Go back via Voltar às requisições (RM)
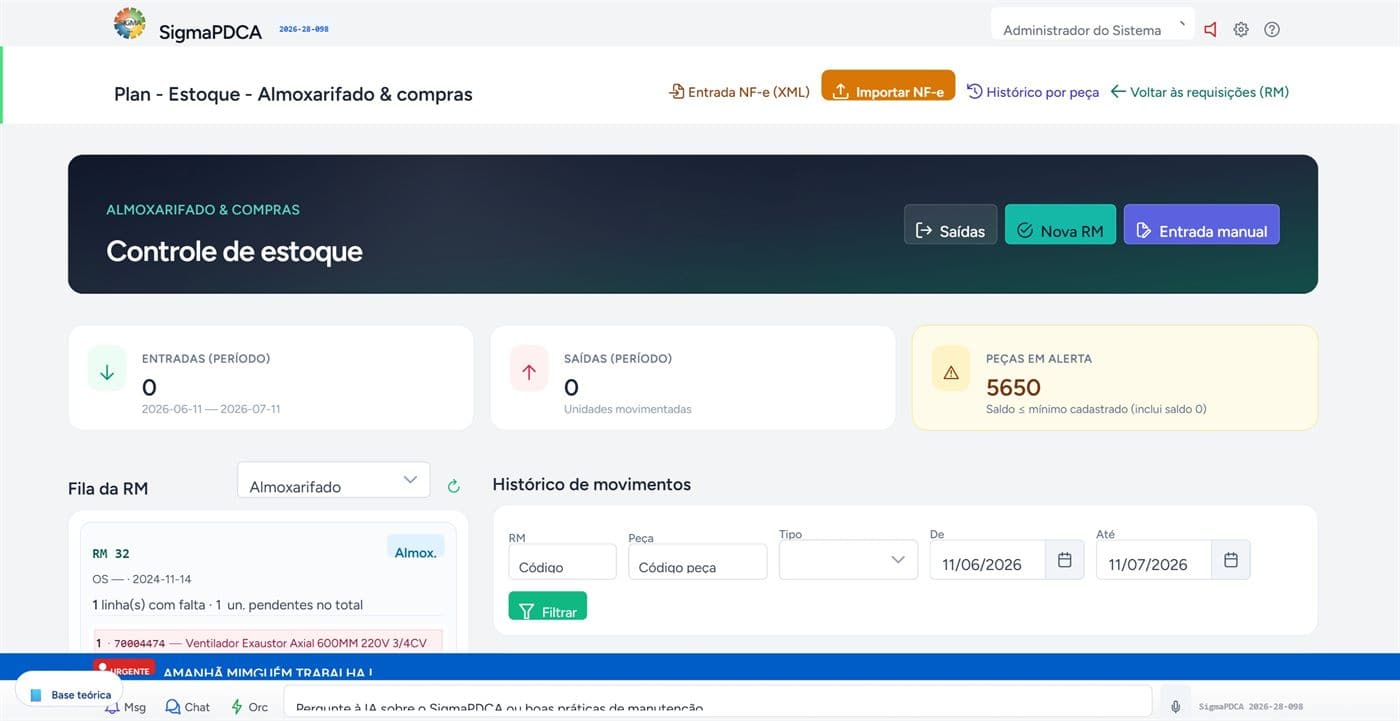The width and height of the screenshot is (1400, 721). pyautogui.click(x=1199, y=92)
